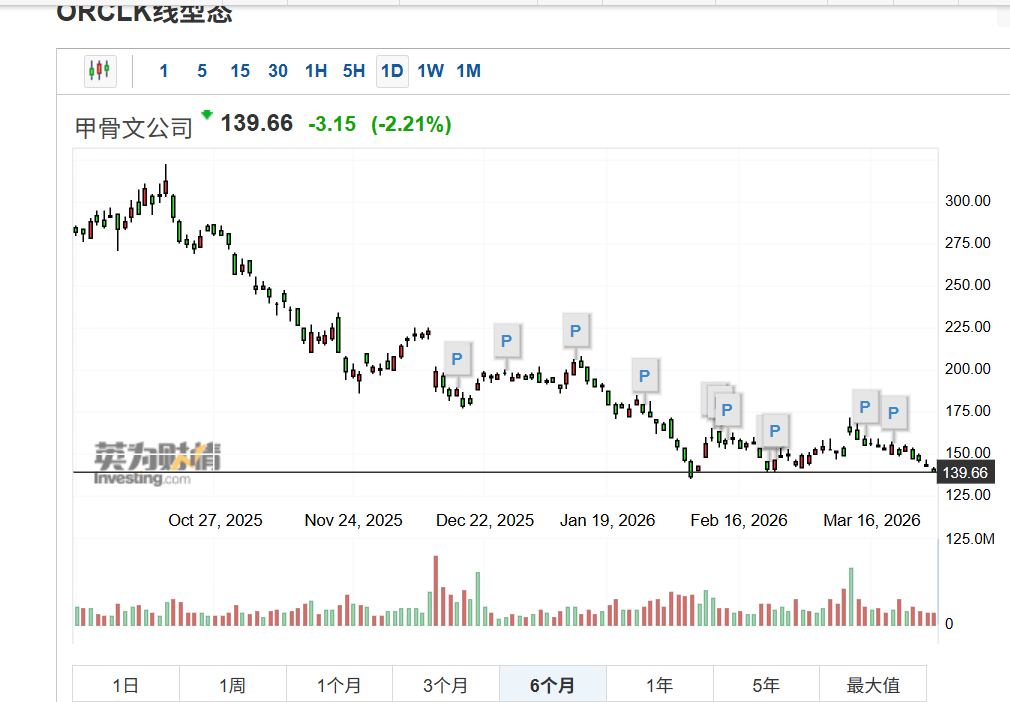Click the tall green volume bar in March
This screenshot has width=1010, height=702.
click(851, 597)
